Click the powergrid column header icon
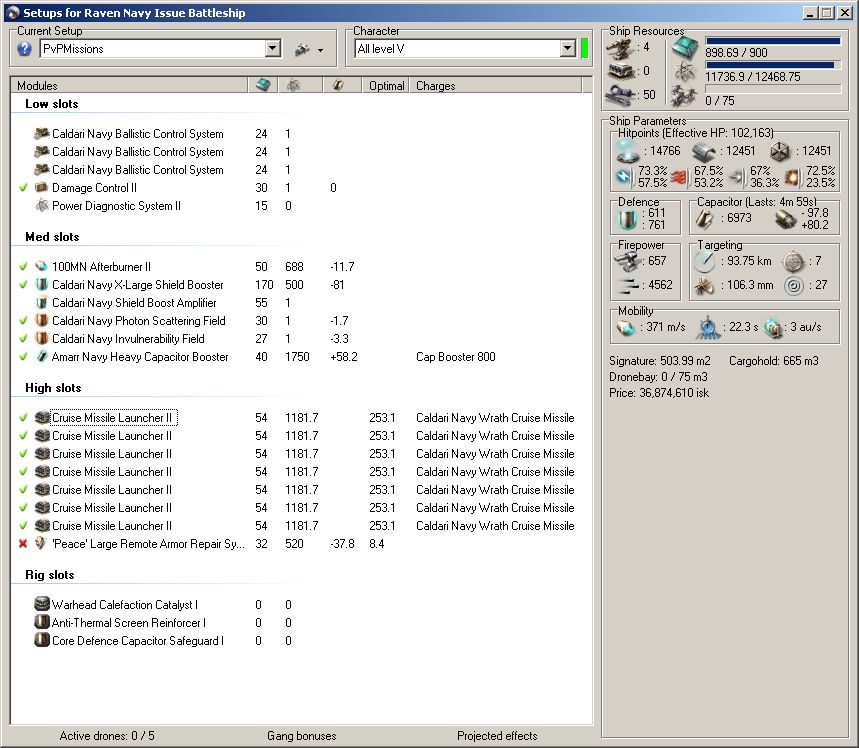Viewport: 859px width, 748px height. (x=291, y=86)
